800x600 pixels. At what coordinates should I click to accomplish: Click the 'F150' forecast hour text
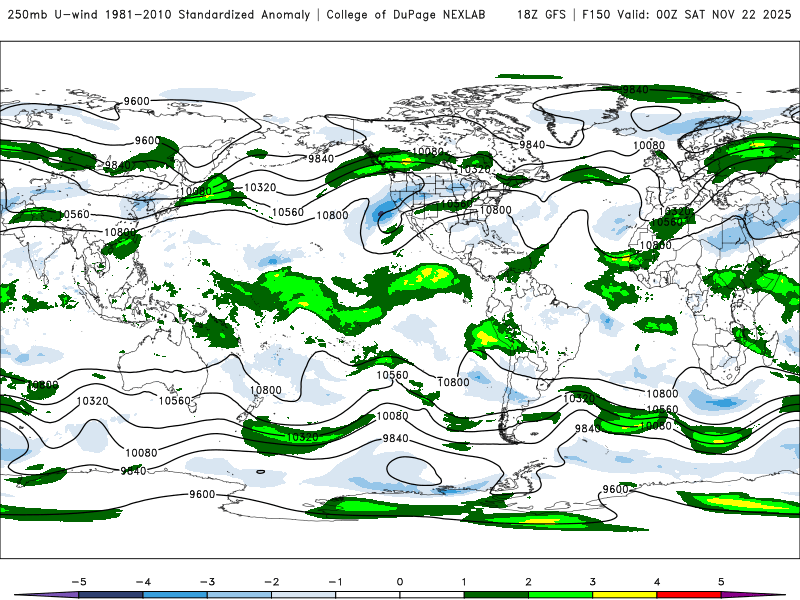click(x=597, y=14)
